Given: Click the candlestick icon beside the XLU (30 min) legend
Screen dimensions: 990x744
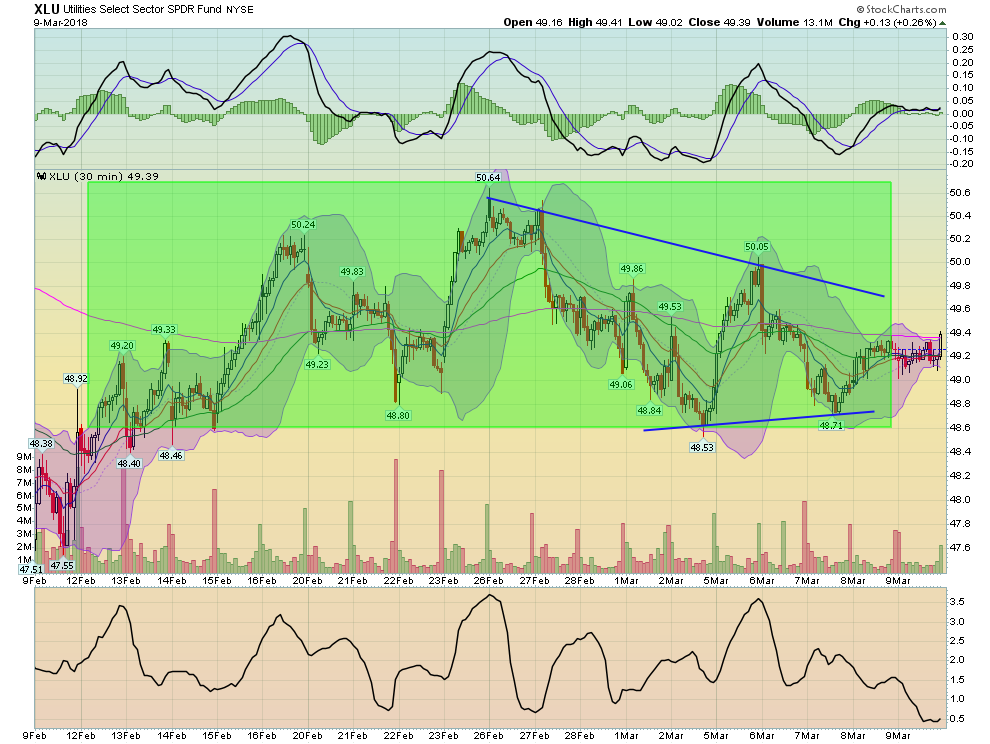Looking at the screenshot, I should [42, 176].
